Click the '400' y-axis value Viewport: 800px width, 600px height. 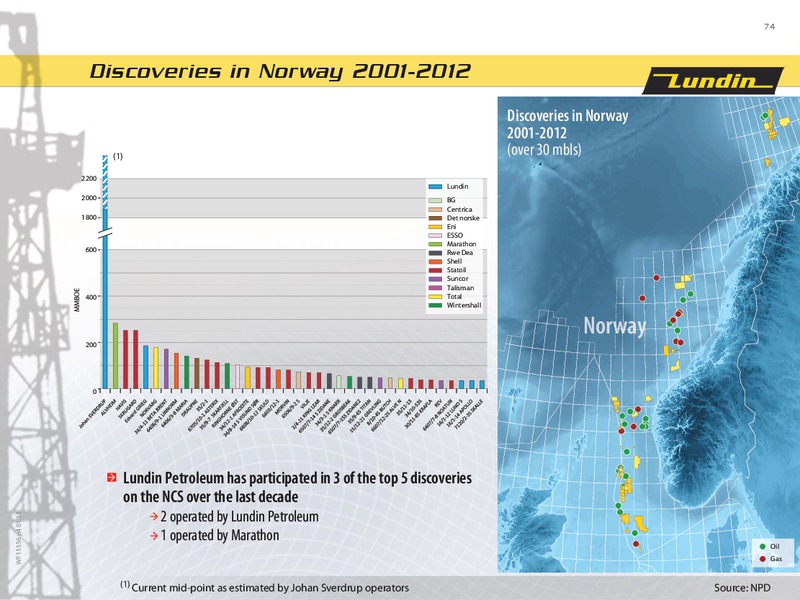(91, 296)
